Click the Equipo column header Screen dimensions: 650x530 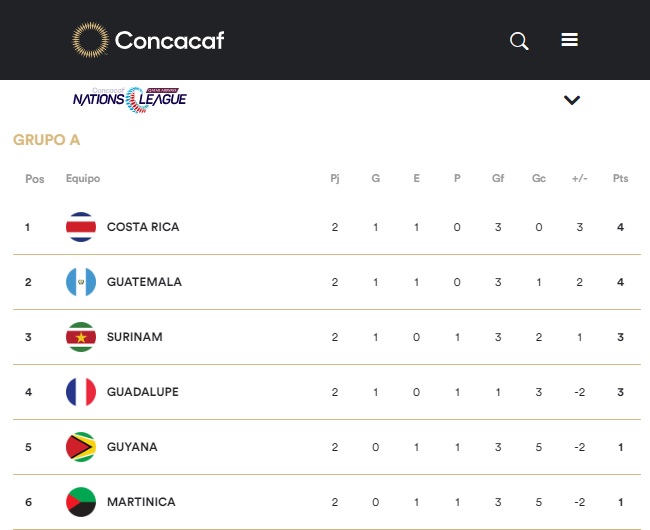coord(83,179)
